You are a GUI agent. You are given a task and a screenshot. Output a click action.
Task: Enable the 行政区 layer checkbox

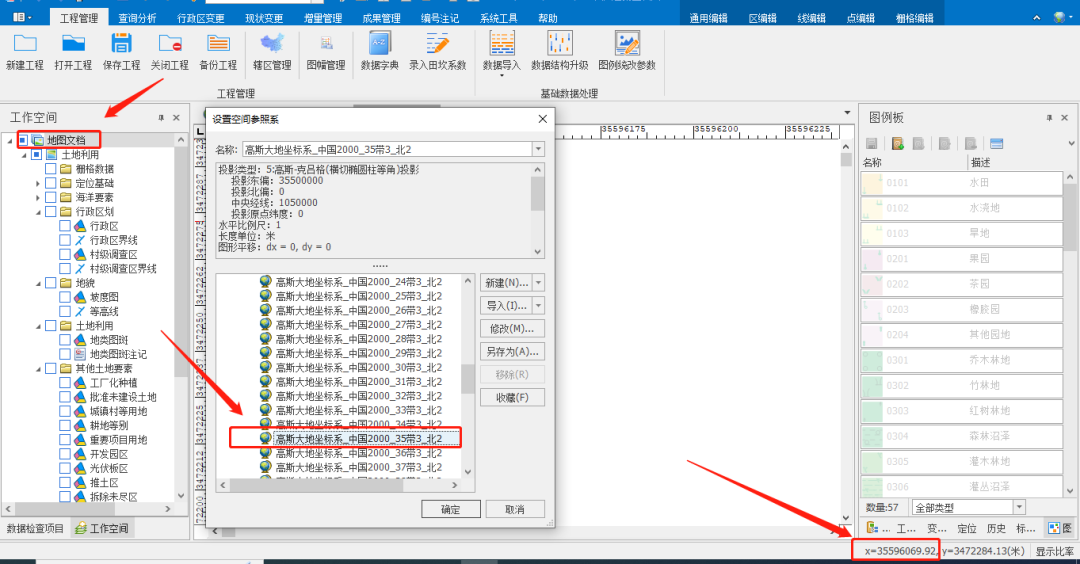(x=65, y=226)
